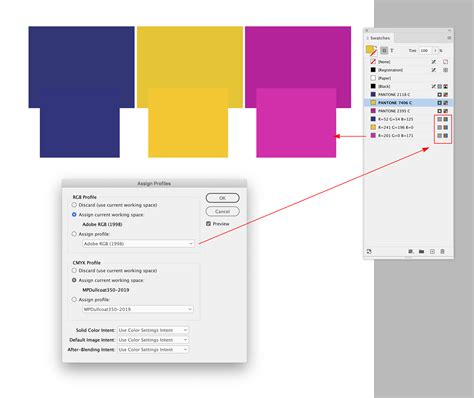The image size is (474, 398).
Task: Click spot color icon on PANTONE 7406 C row
Action: click(440, 103)
